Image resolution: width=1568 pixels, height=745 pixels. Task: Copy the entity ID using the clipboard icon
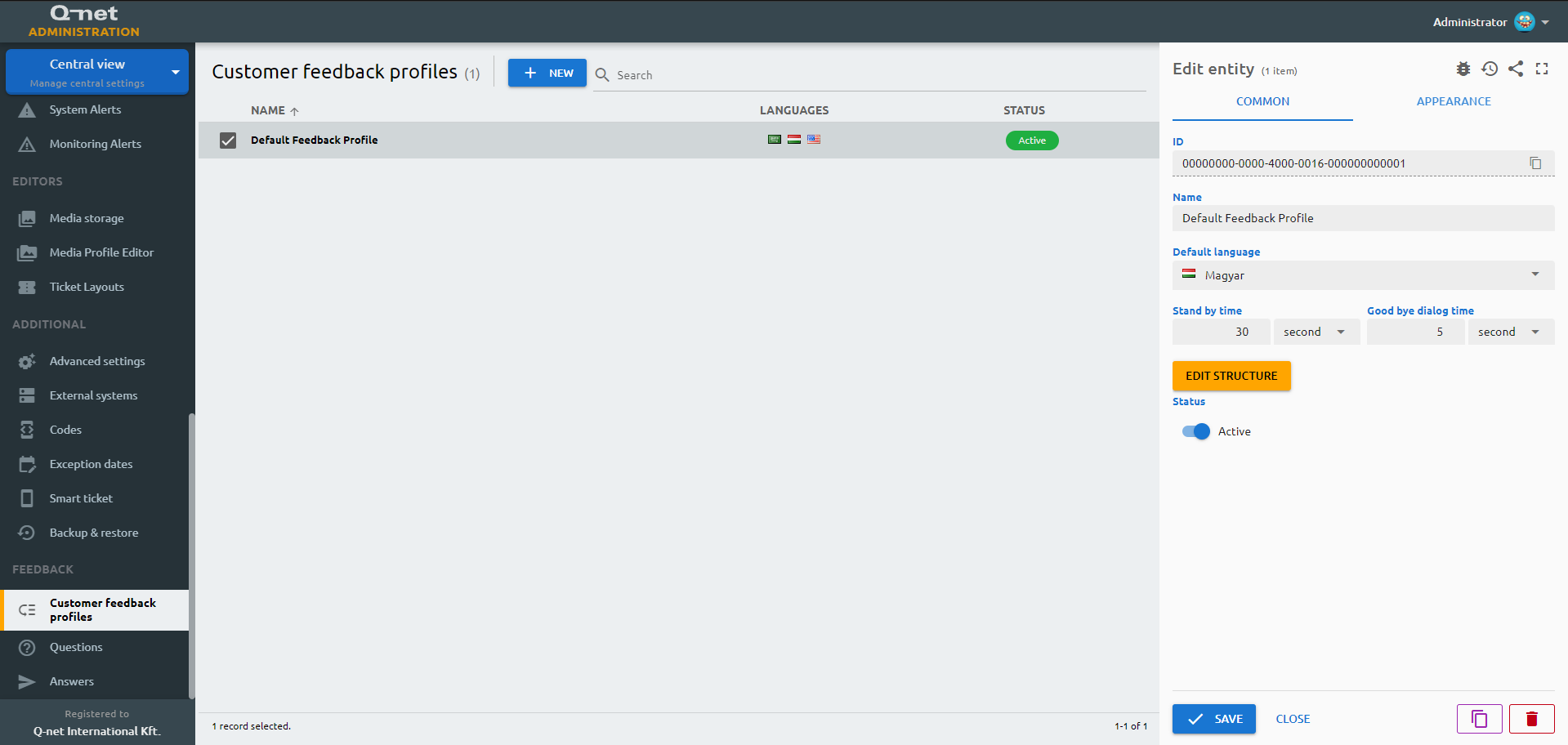coord(1537,163)
